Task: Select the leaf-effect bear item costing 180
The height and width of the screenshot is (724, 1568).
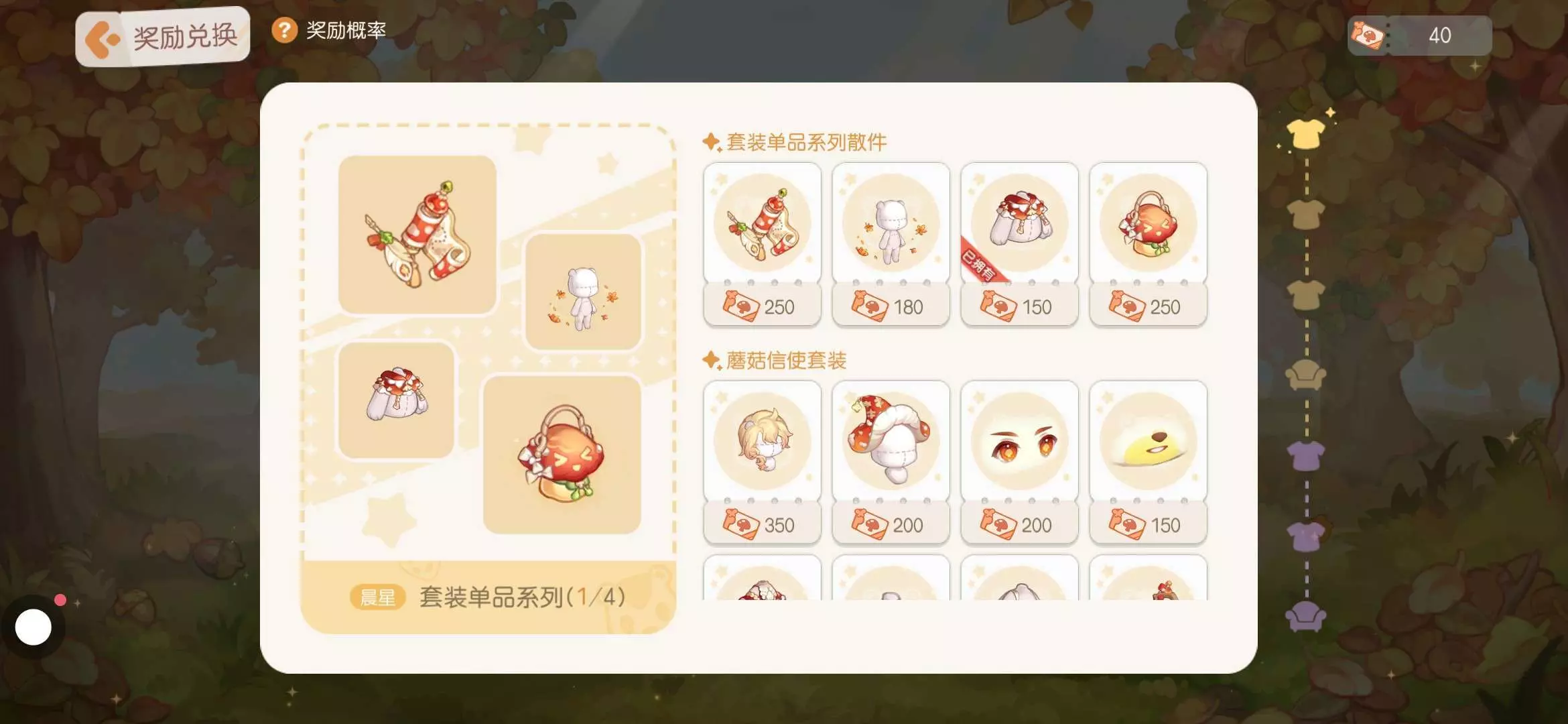Action: tap(891, 244)
